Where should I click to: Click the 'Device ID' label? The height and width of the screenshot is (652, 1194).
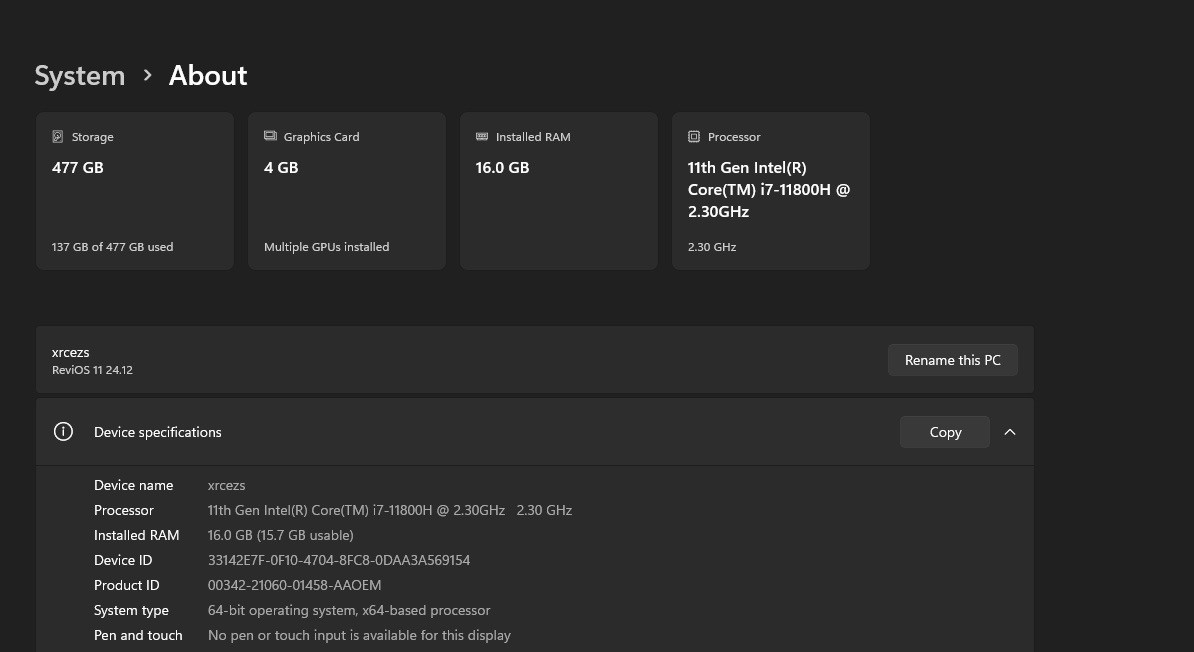(123, 561)
